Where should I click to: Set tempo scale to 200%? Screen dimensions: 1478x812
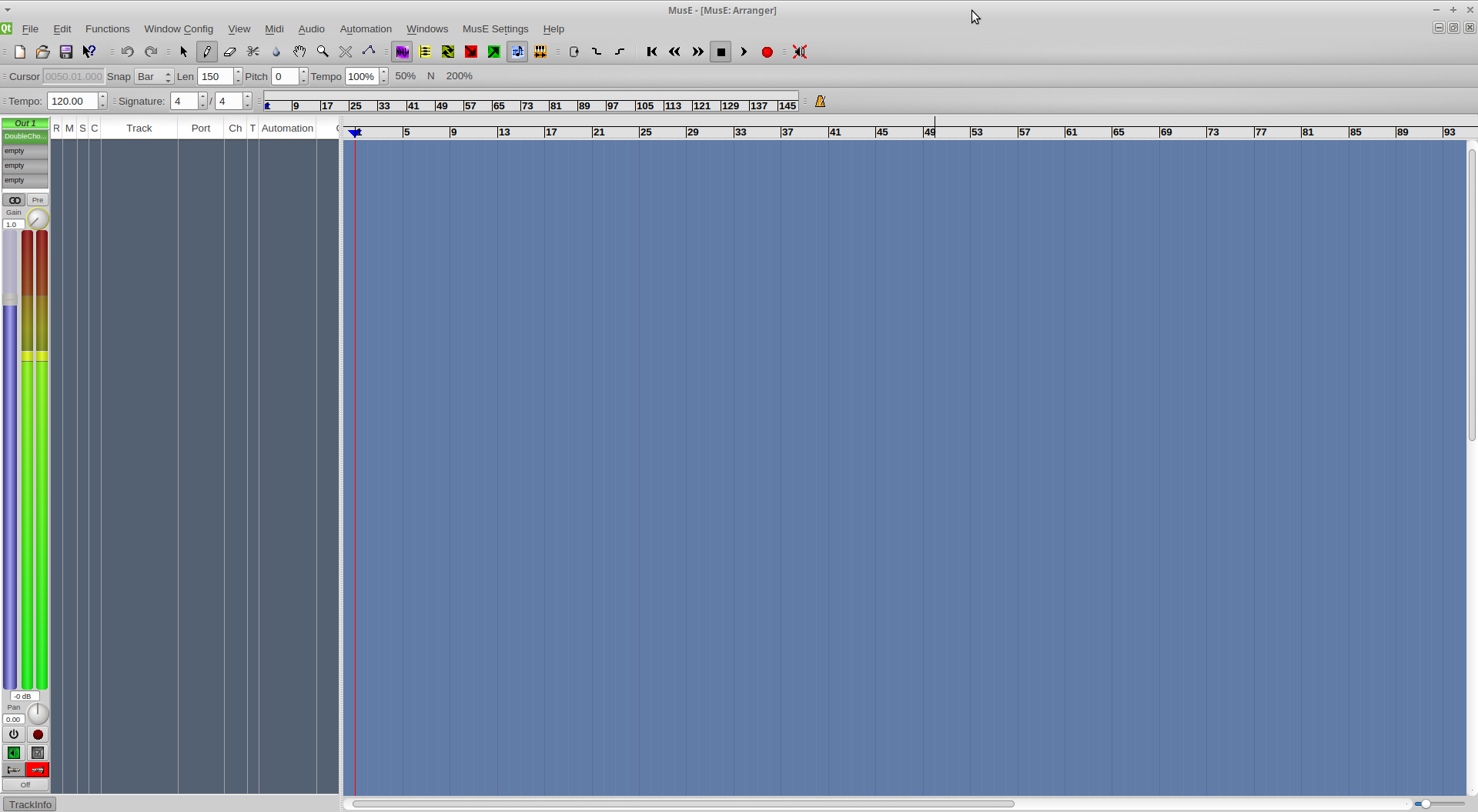pos(460,76)
